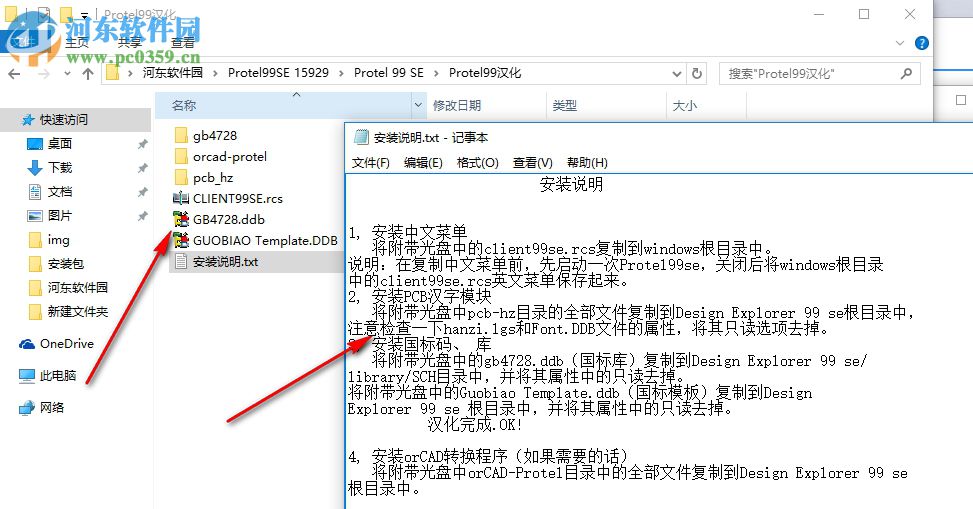Screen dimensions: 973x509
Task: Open the pcb_hz folder icon
Action: pos(181,178)
